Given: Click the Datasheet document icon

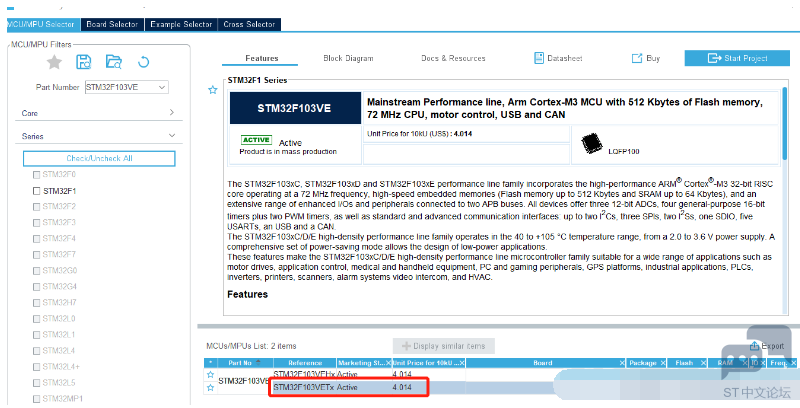Looking at the screenshot, I should [539, 58].
